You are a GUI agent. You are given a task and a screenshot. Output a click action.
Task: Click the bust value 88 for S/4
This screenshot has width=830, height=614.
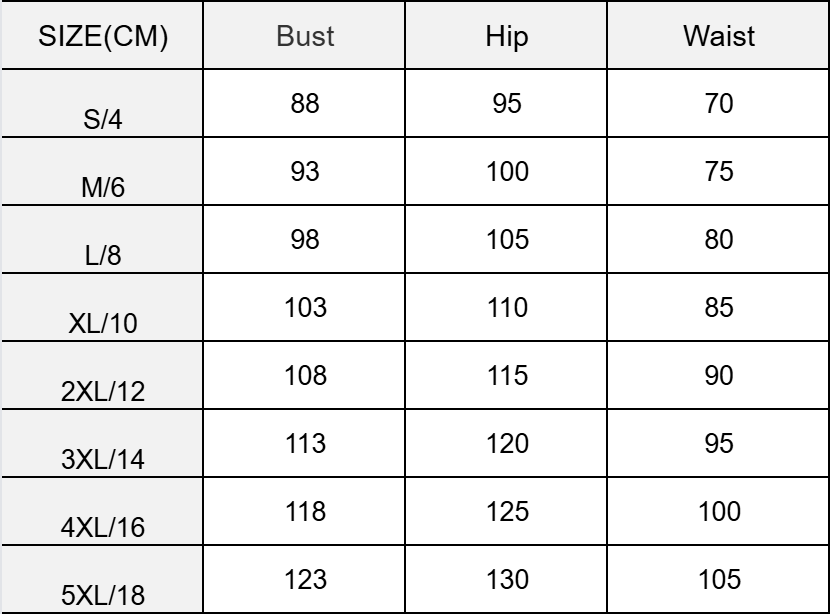pyautogui.click(x=306, y=103)
